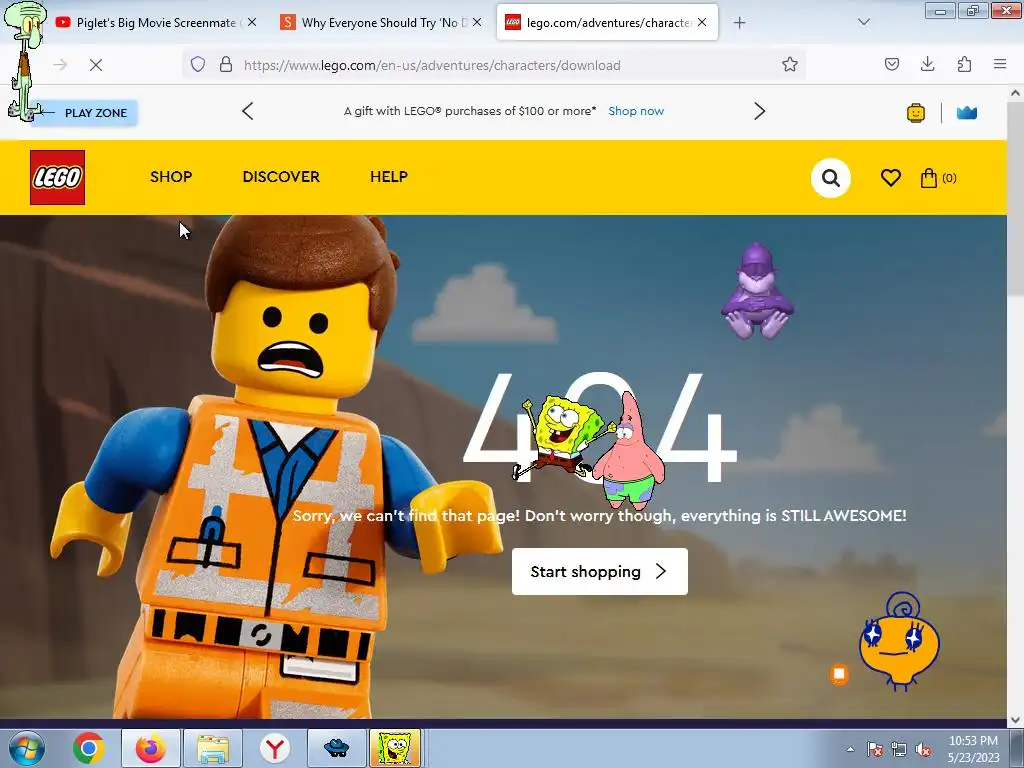1024x768 pixels.
Task: Click the SpongeBob and Patrick screenmate
Action: click(589, 449)
